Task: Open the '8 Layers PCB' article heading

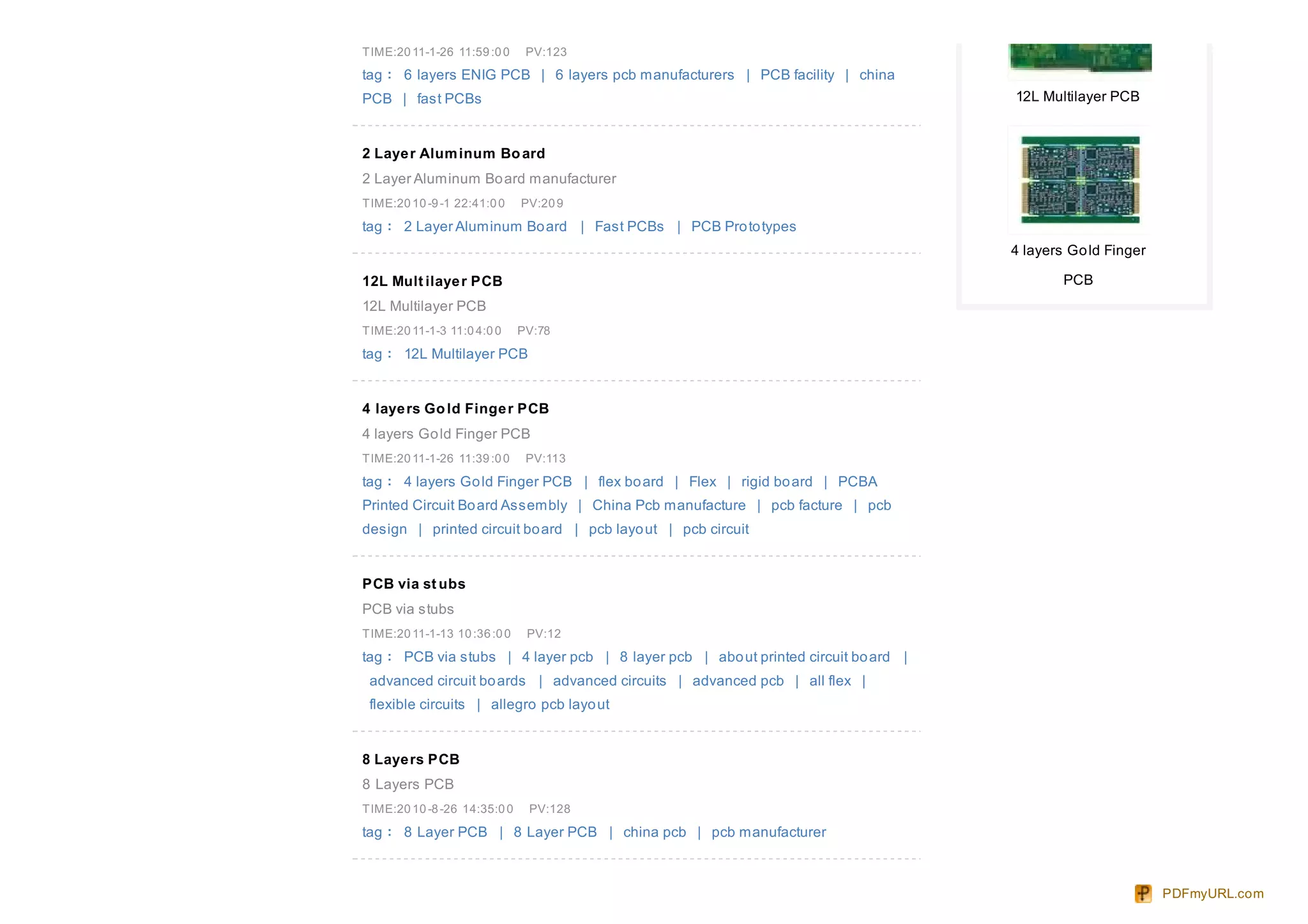Action: [411, 759]
